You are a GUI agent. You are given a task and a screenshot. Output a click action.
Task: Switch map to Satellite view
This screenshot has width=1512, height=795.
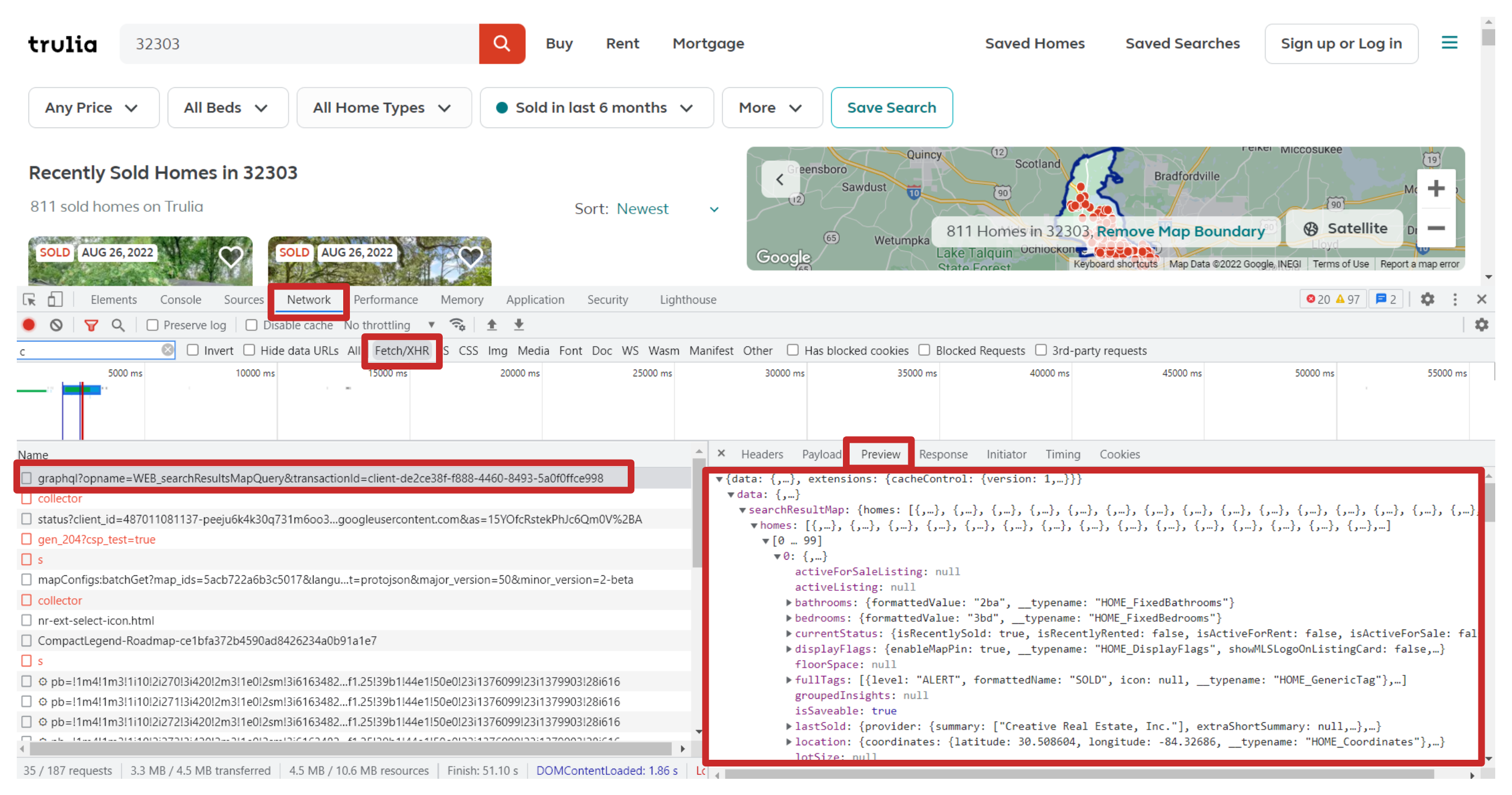pos(1345,229)
